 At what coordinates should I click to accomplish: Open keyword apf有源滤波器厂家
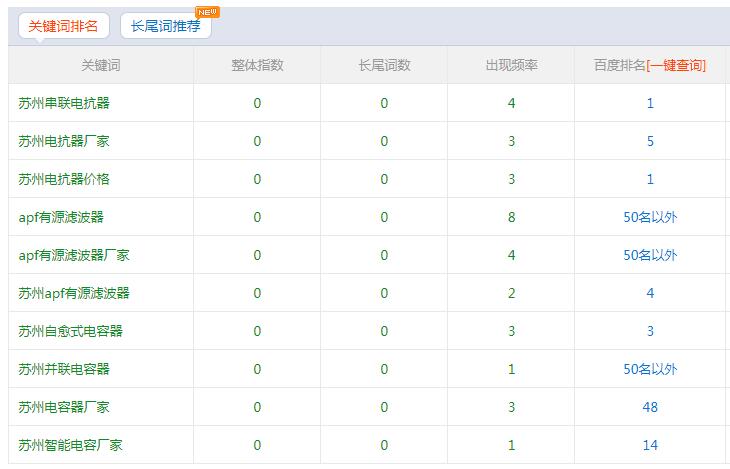pos(74,255)
